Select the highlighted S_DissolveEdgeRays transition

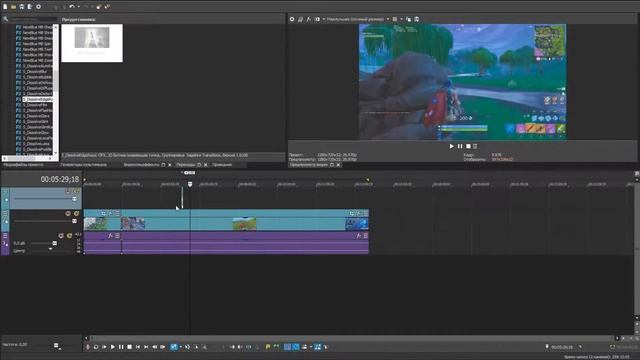coord(38,99)
